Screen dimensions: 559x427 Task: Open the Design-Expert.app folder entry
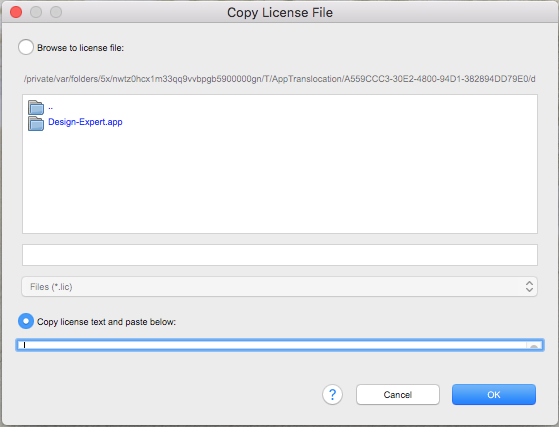[x=85, y=122]
